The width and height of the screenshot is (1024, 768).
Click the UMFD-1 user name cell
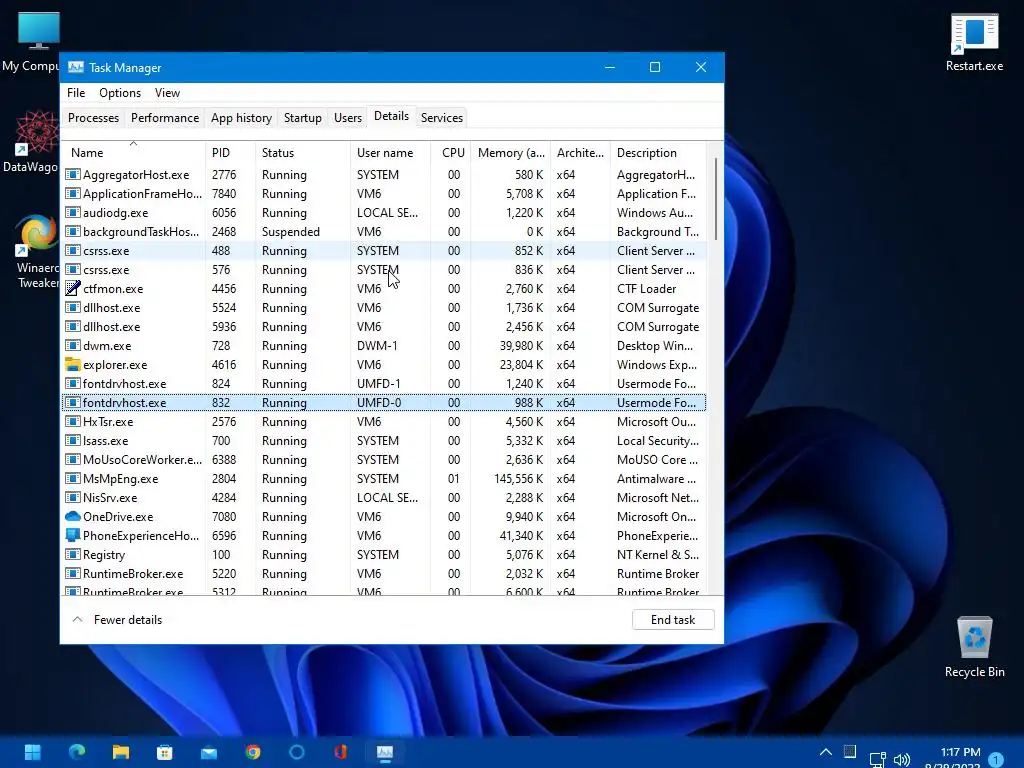coord(378,383)
